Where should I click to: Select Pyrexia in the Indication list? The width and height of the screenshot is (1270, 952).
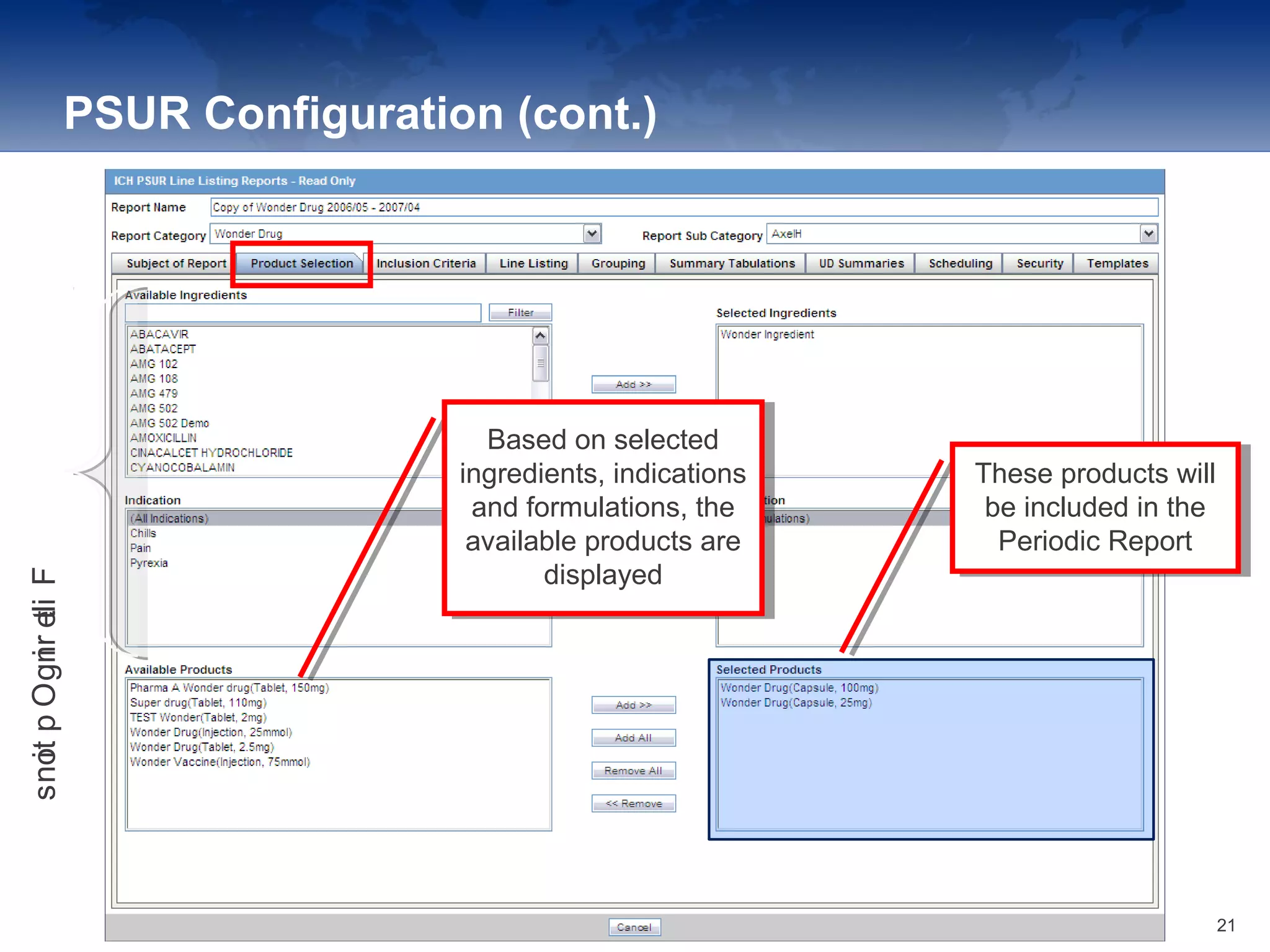click(149, 563)
